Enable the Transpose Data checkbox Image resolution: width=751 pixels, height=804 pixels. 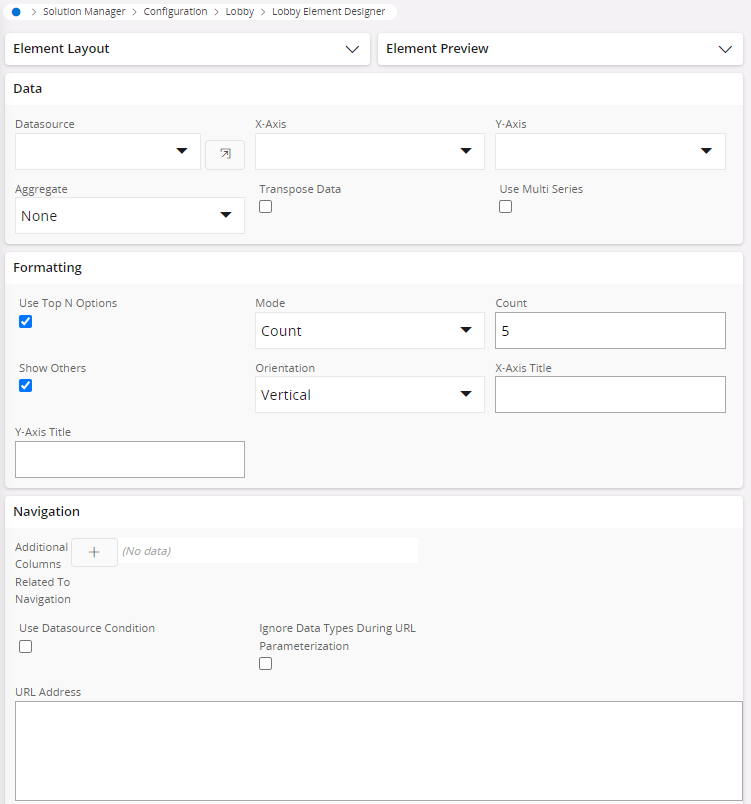tap(265, 206)
